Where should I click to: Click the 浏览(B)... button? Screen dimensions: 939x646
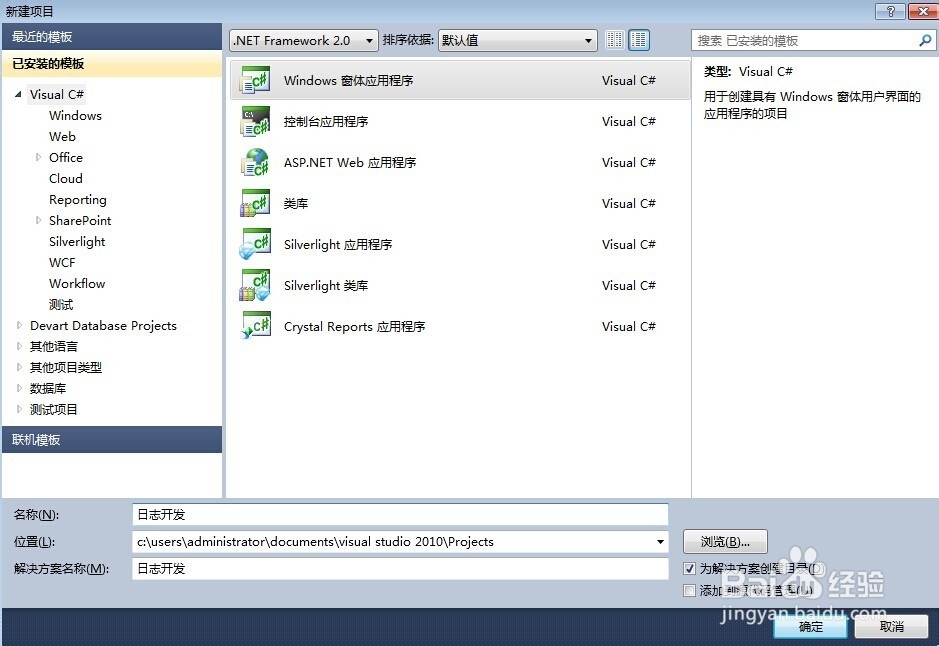[x=725, y=542]
